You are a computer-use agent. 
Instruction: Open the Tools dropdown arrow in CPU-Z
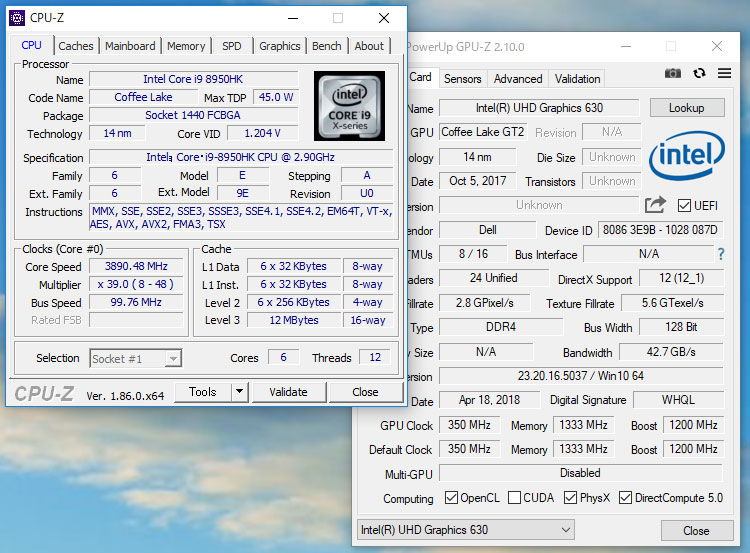click(239, 392)
